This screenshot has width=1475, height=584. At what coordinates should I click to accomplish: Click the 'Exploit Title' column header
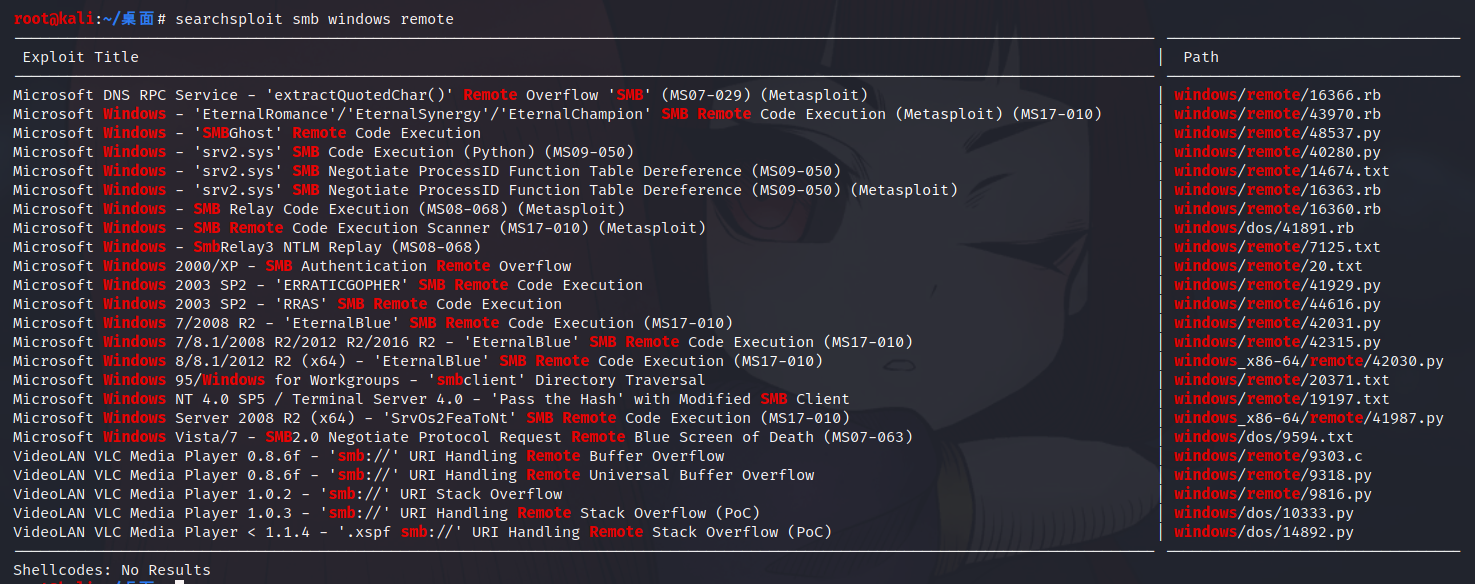tap(81, 57)
